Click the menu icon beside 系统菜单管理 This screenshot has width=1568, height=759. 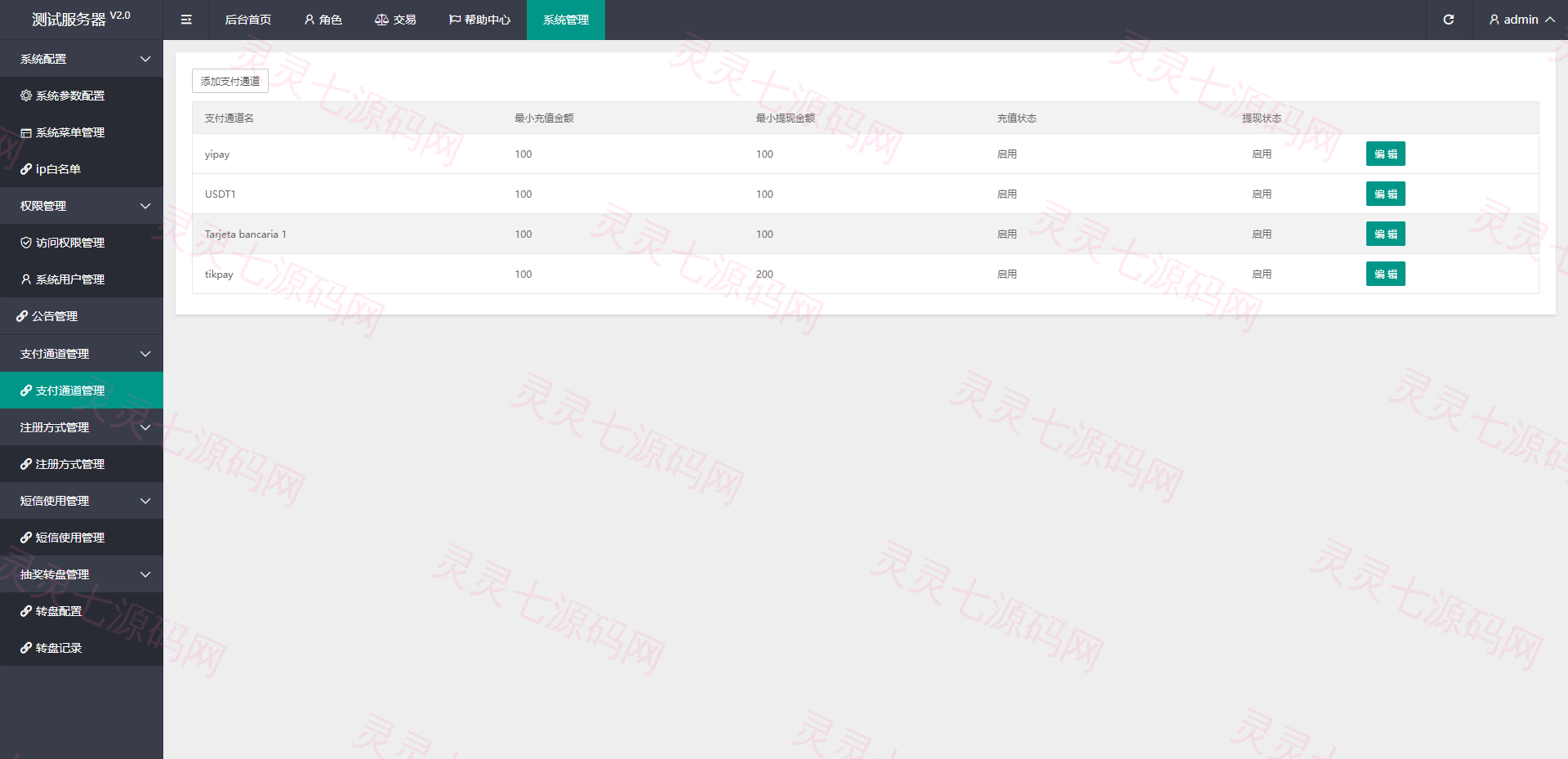[26, 132]
